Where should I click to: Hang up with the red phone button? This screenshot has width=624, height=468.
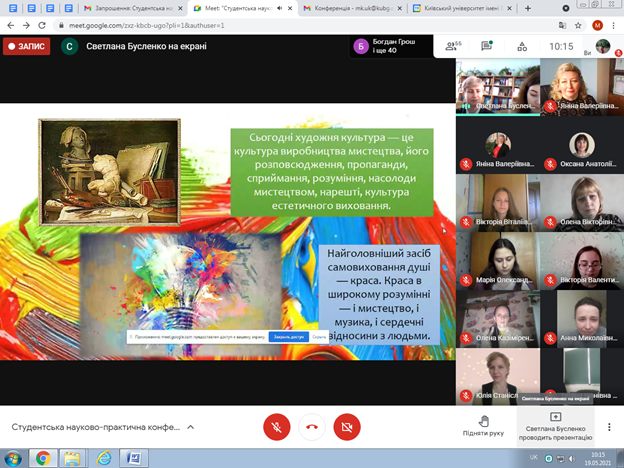(x=312, y=427)
